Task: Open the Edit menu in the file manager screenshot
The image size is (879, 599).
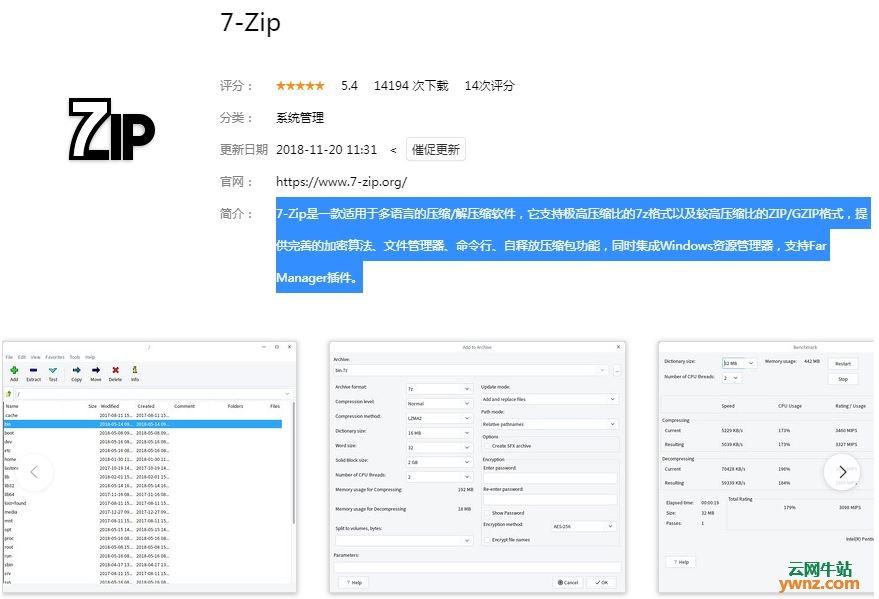Action: tap(22, 357)
